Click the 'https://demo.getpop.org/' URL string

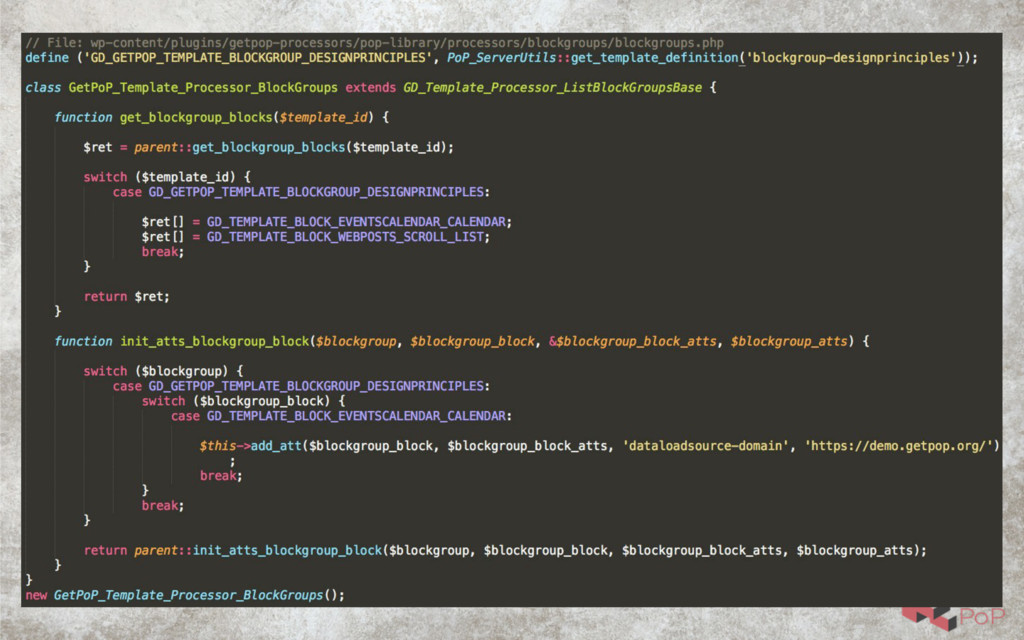[x=899, y=446]
